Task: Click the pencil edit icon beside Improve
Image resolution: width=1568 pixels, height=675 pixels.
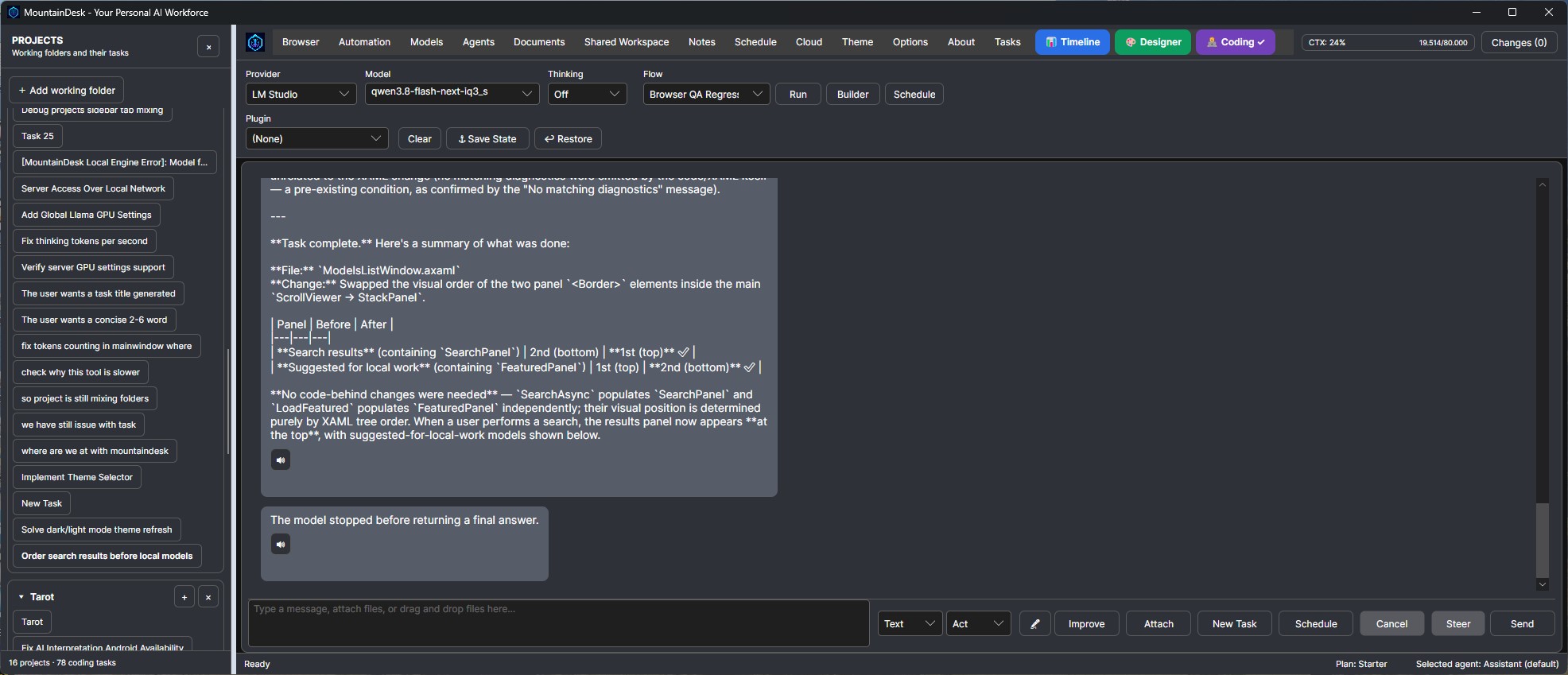Action: click(1034, 624)
